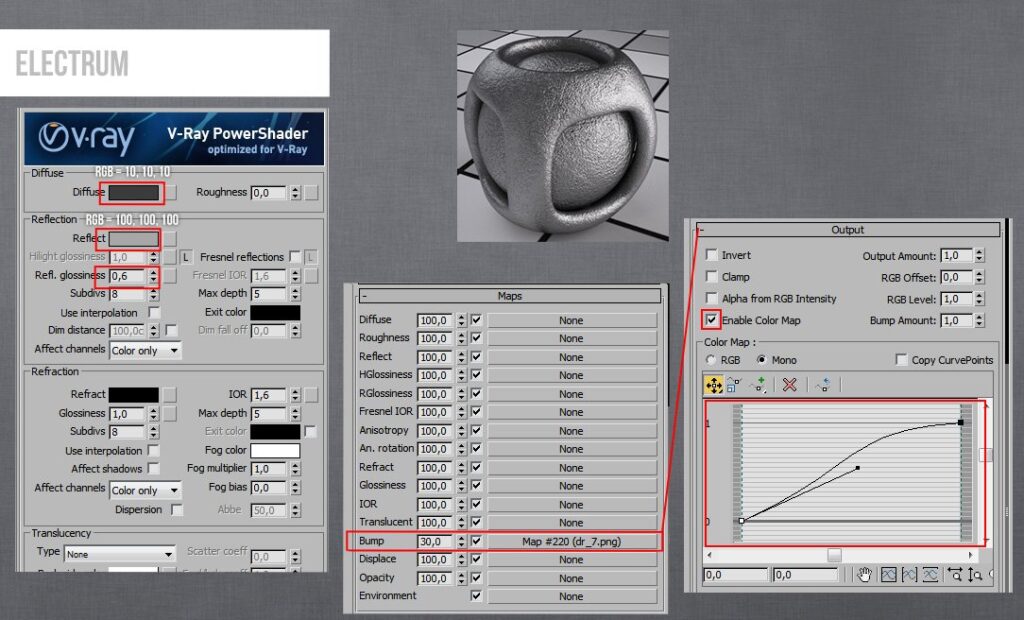Select the Move point tool in Output curve editor
The width and height of the screenshot is (1024, 620).
click(714, 383)
